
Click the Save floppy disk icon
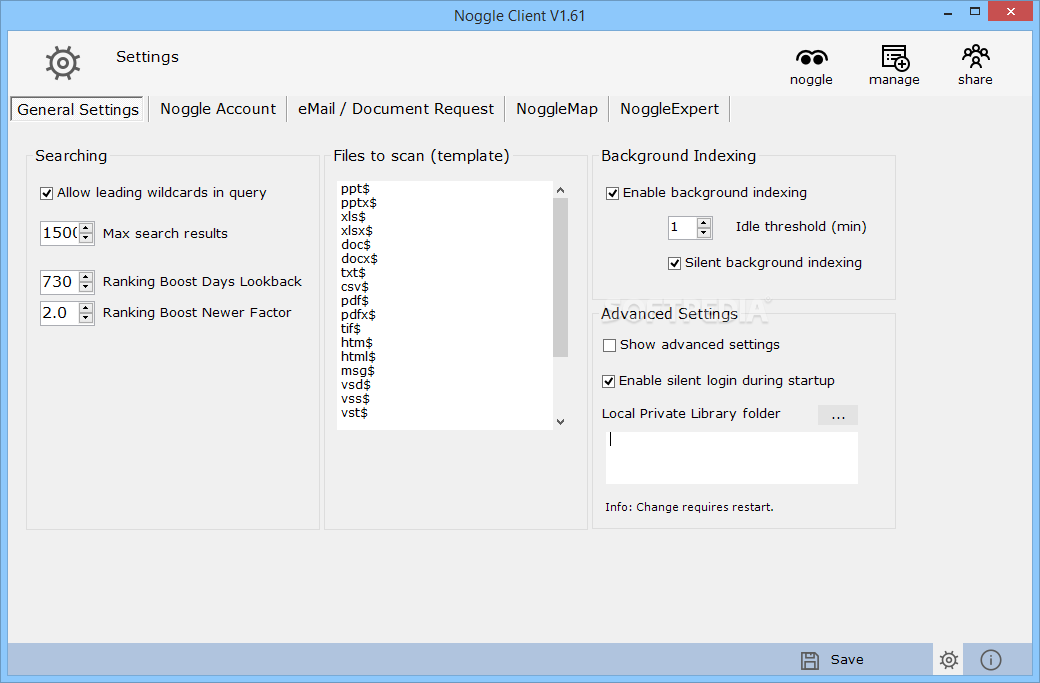[809, 660]
